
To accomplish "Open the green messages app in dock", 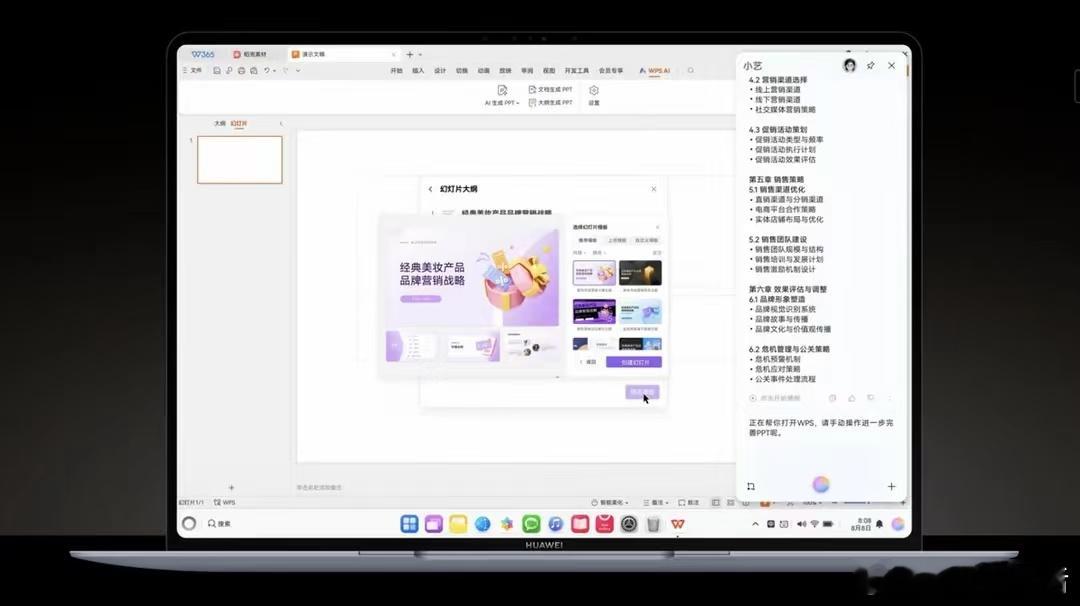I will (531, 524).
